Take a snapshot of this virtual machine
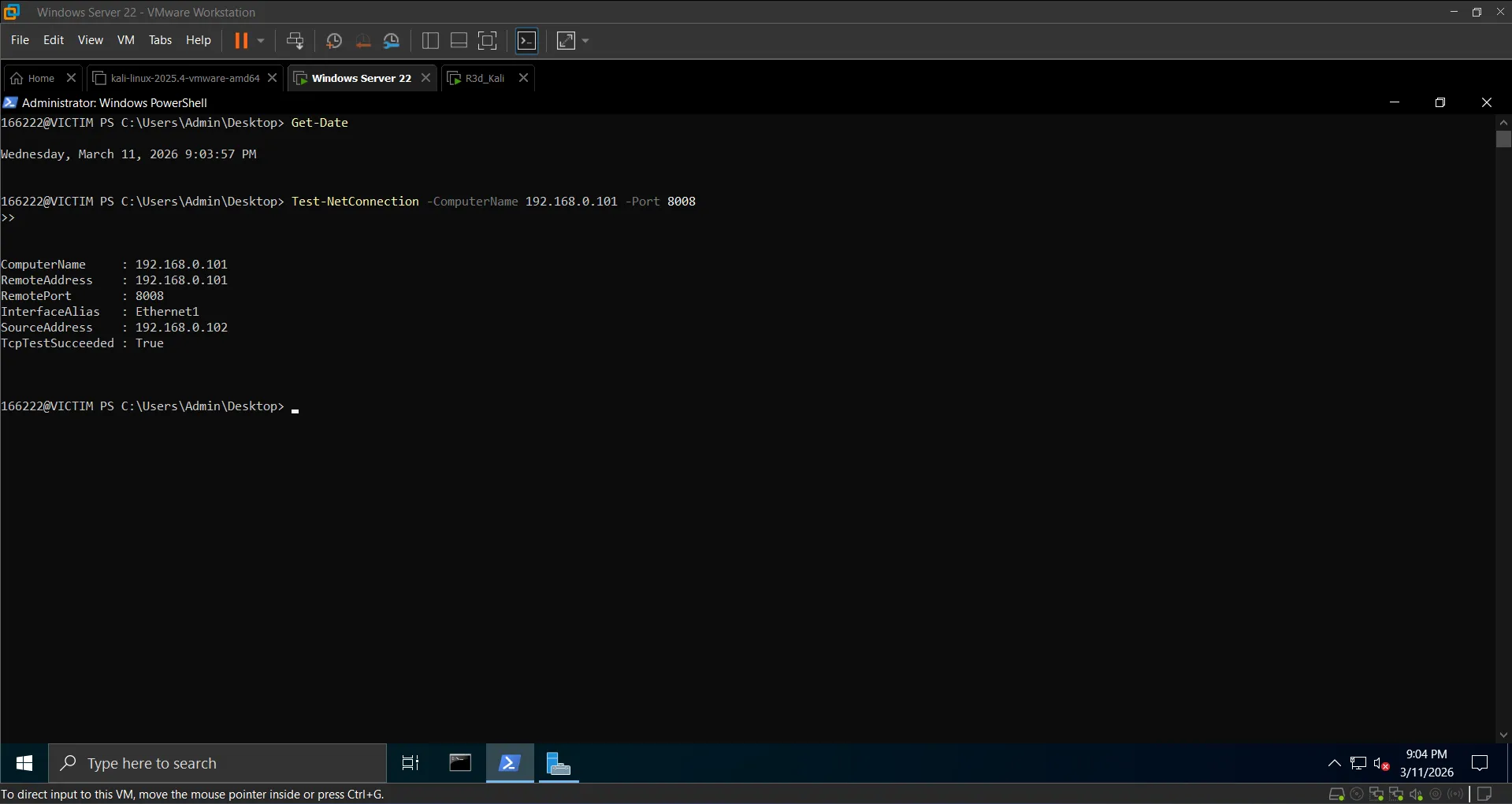 (333, 40)
